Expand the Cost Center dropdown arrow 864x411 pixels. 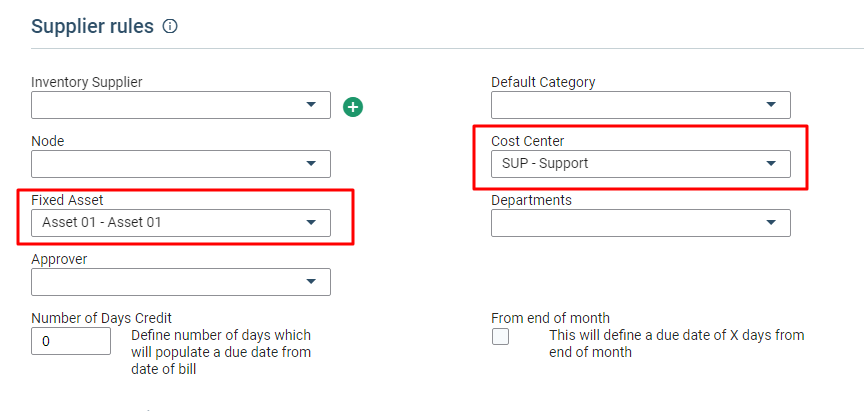pyautogui.click(x=771, y=163)
